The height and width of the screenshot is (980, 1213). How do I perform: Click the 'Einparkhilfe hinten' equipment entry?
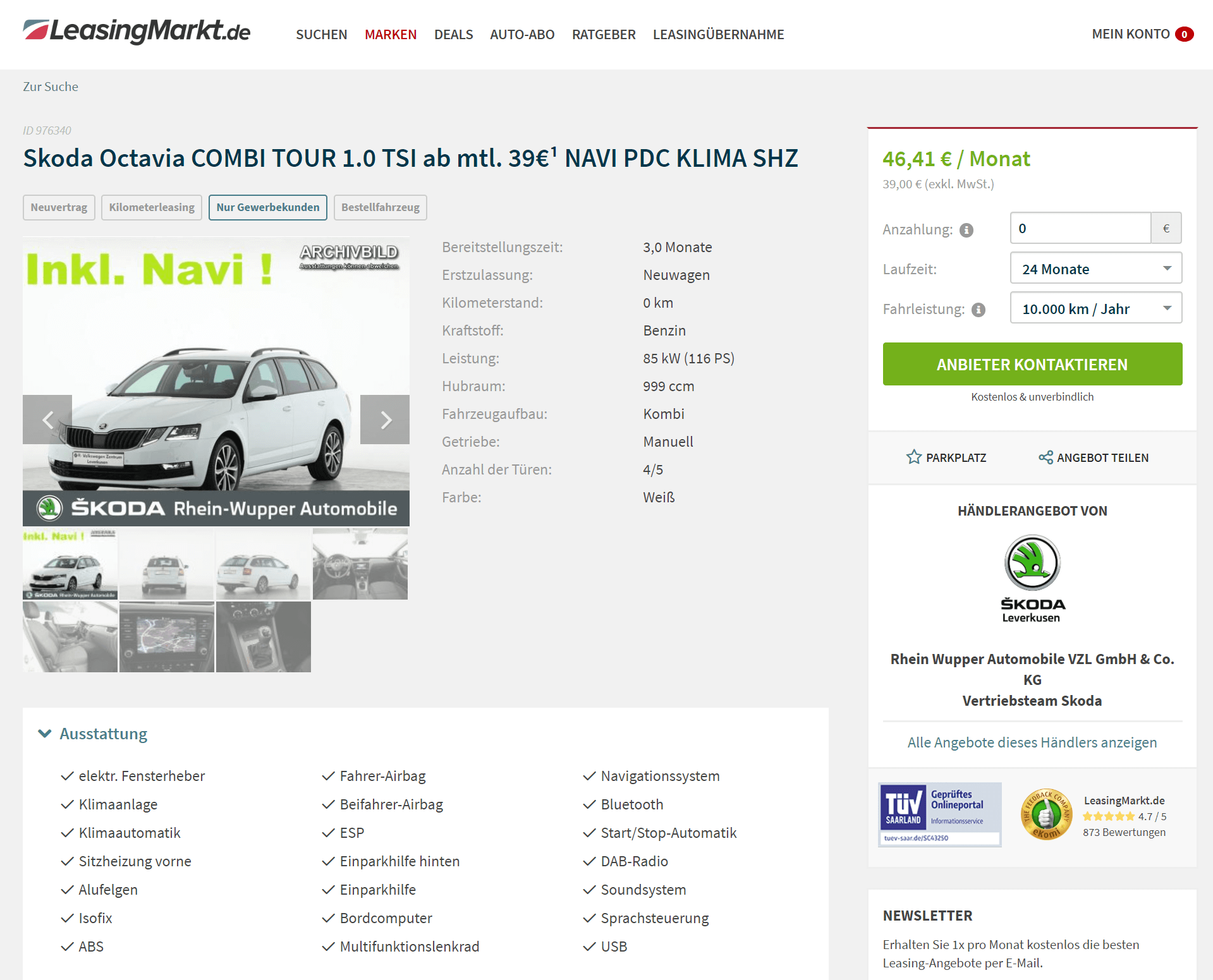click(x=399, y=861)
